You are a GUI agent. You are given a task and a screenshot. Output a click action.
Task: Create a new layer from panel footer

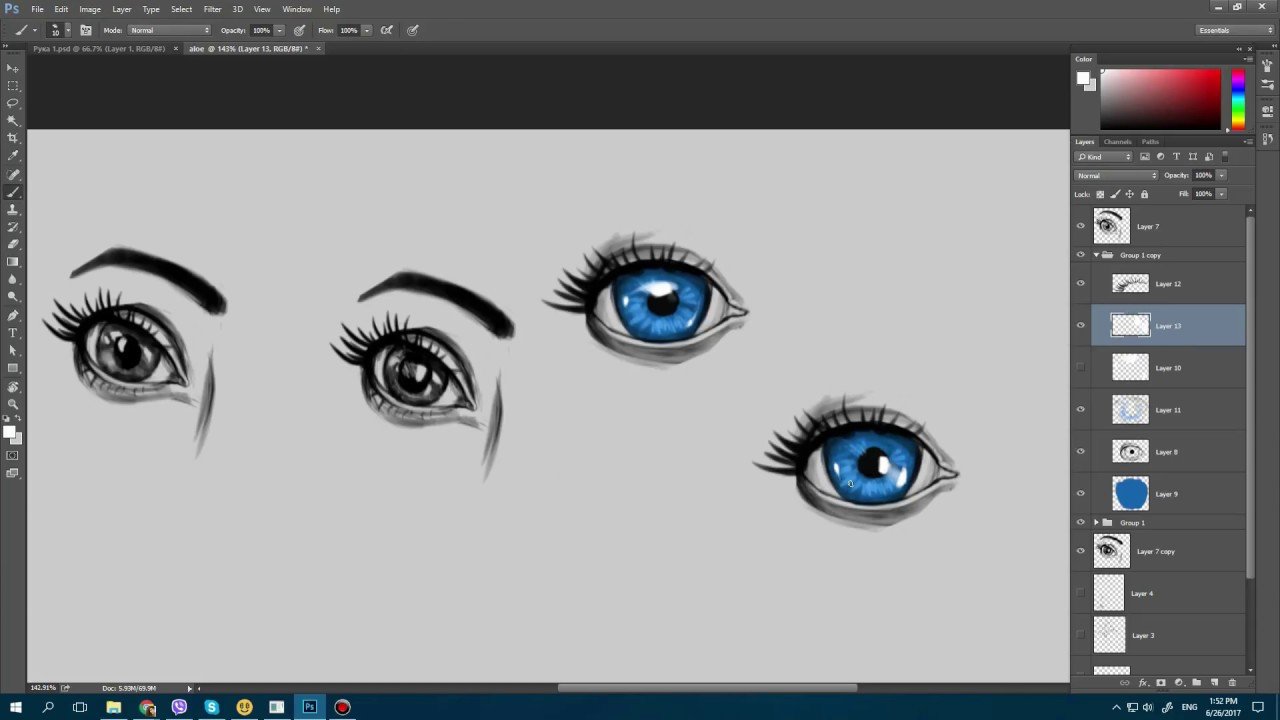[1214, 683]
